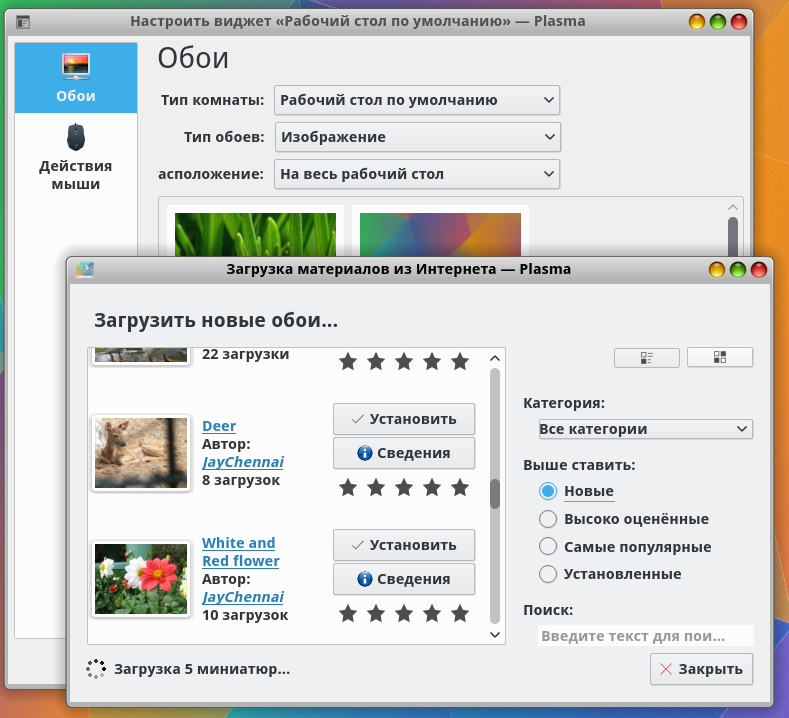Click info icon on Deer's Сведения button
Screen dimensions: 789x718
365,453
